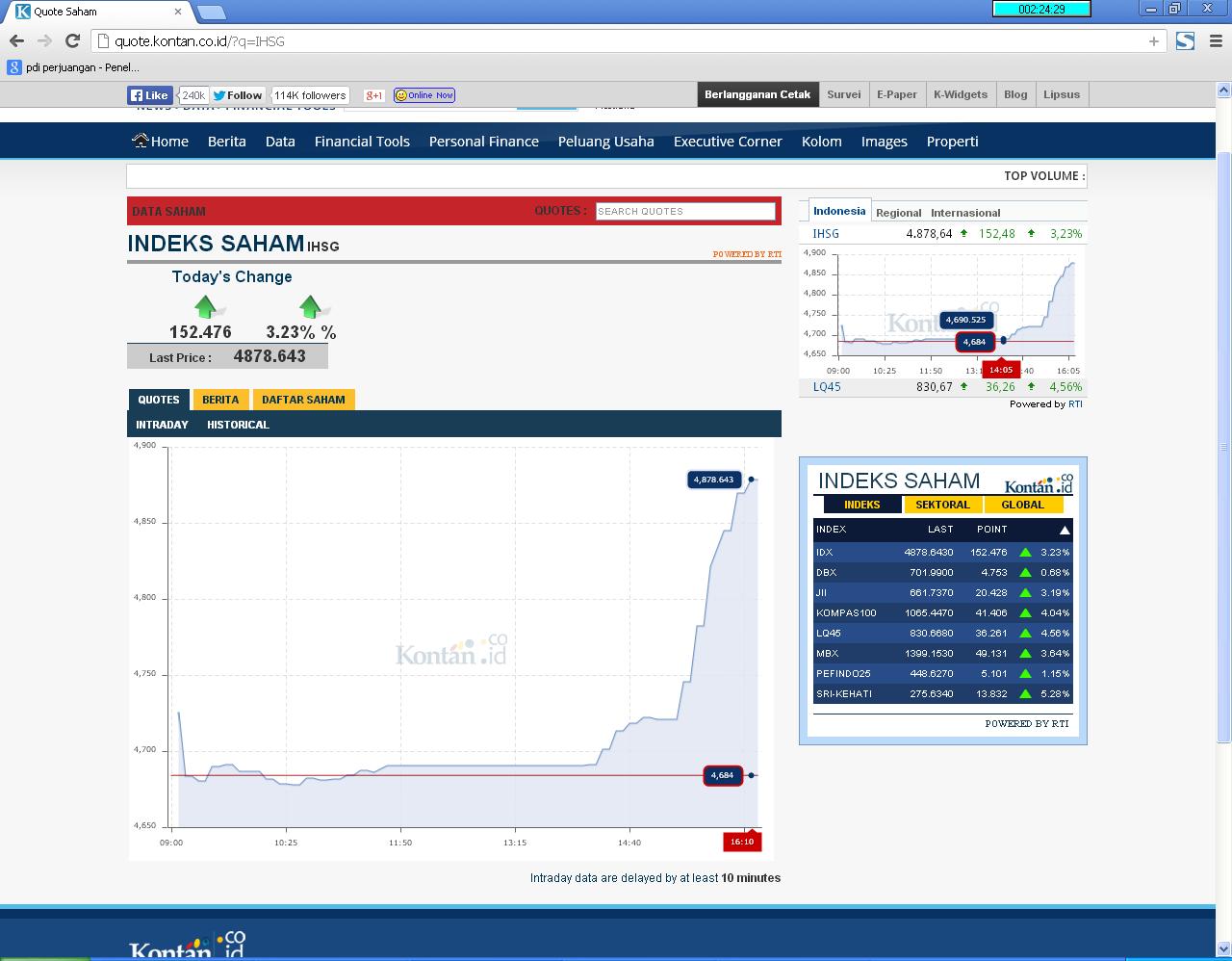Click the Twitter Follow button
This screenshot has width=1232, height=961.
[x=238, y=95]
